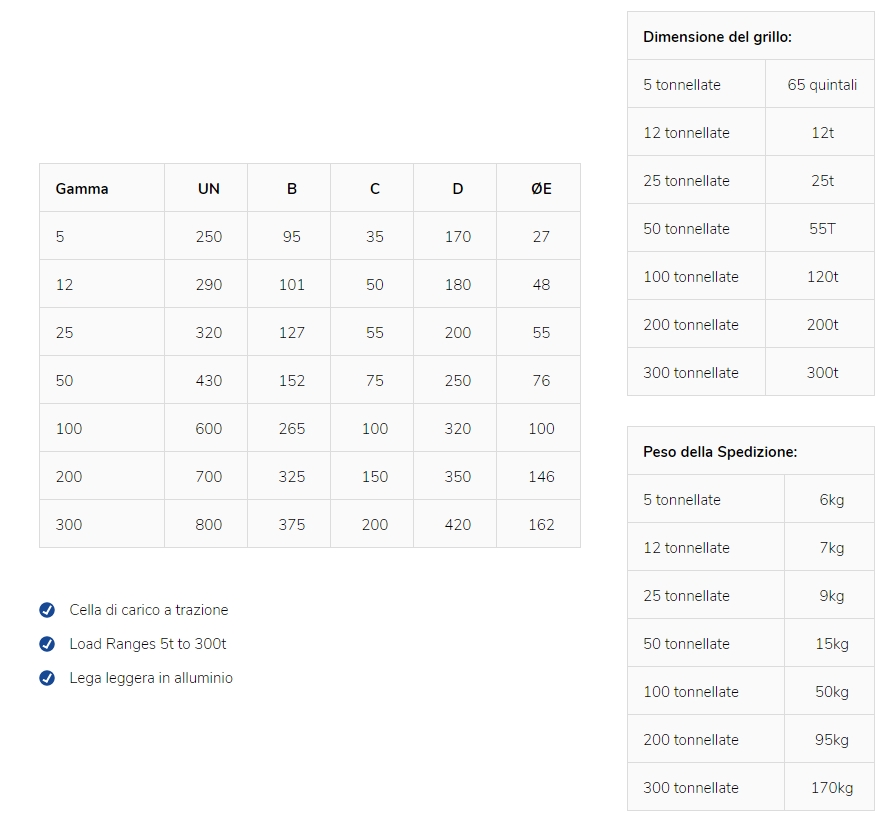Select the Gamma column header
Viewport: 884px width, 817px height.
82,188
